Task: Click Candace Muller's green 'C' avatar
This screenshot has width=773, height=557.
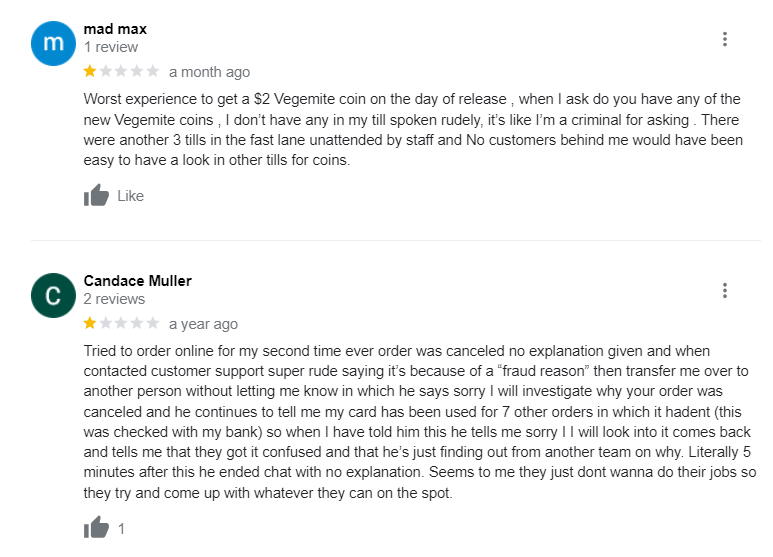Action: pyautogui.click(x=53, y=295)
